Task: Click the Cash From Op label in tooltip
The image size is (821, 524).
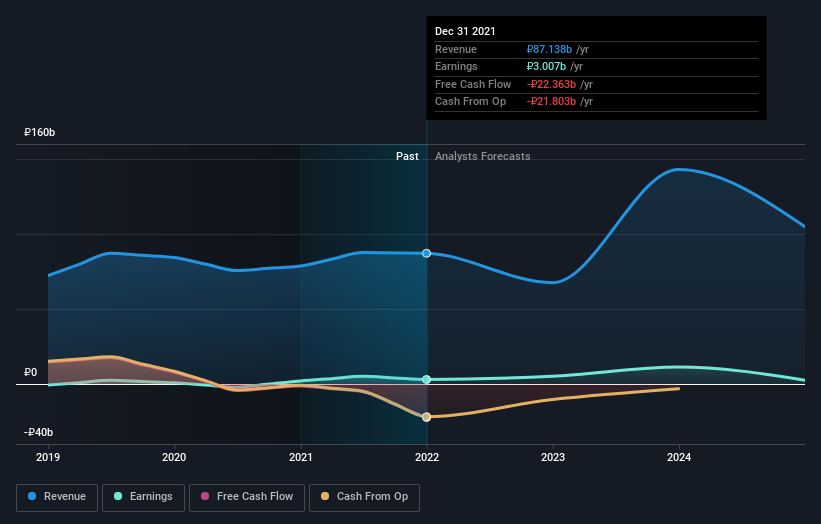Action: coord(470,102)
